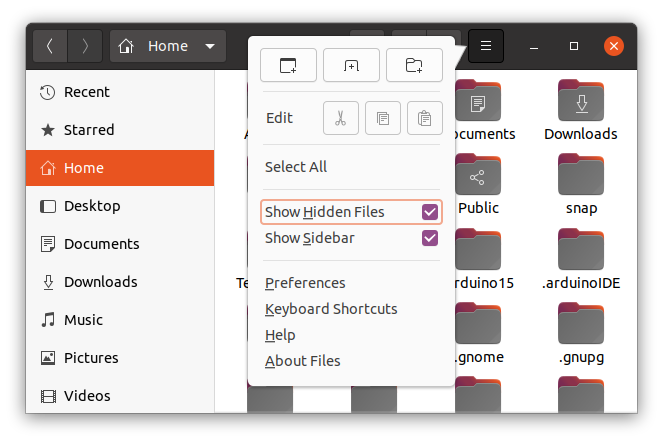Select Starred in the sidebar
The width and height of the screenshot is (663, 442).
point(89,130)
